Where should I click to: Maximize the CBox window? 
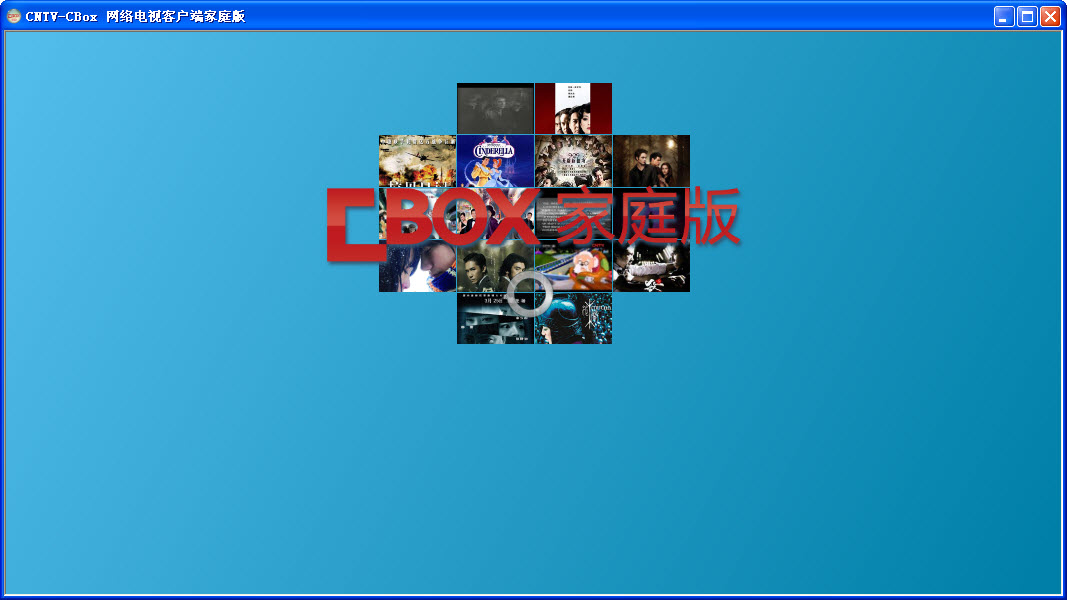pos(1026,16)
